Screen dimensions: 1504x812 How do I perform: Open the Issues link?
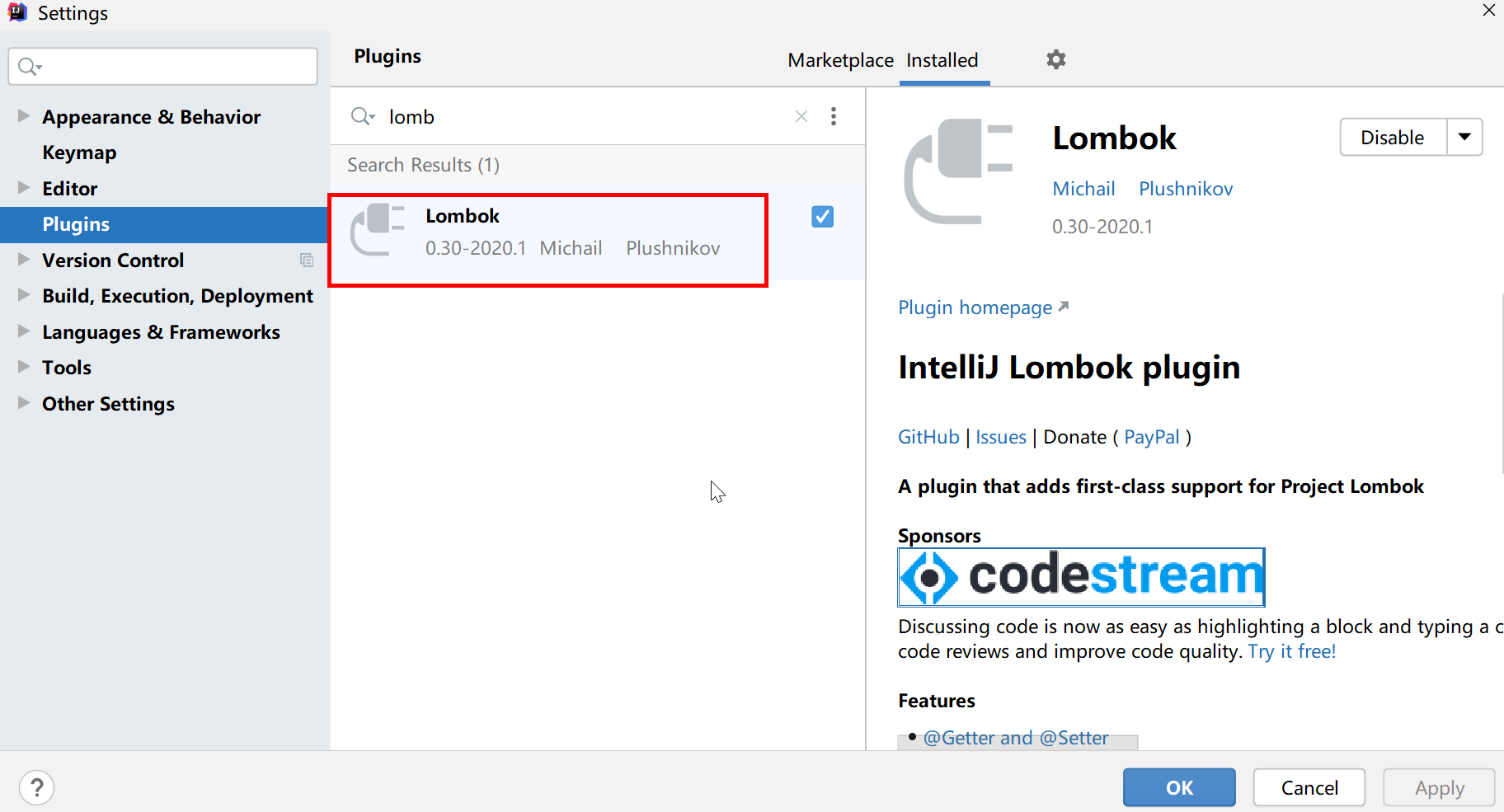(1001, 437)
